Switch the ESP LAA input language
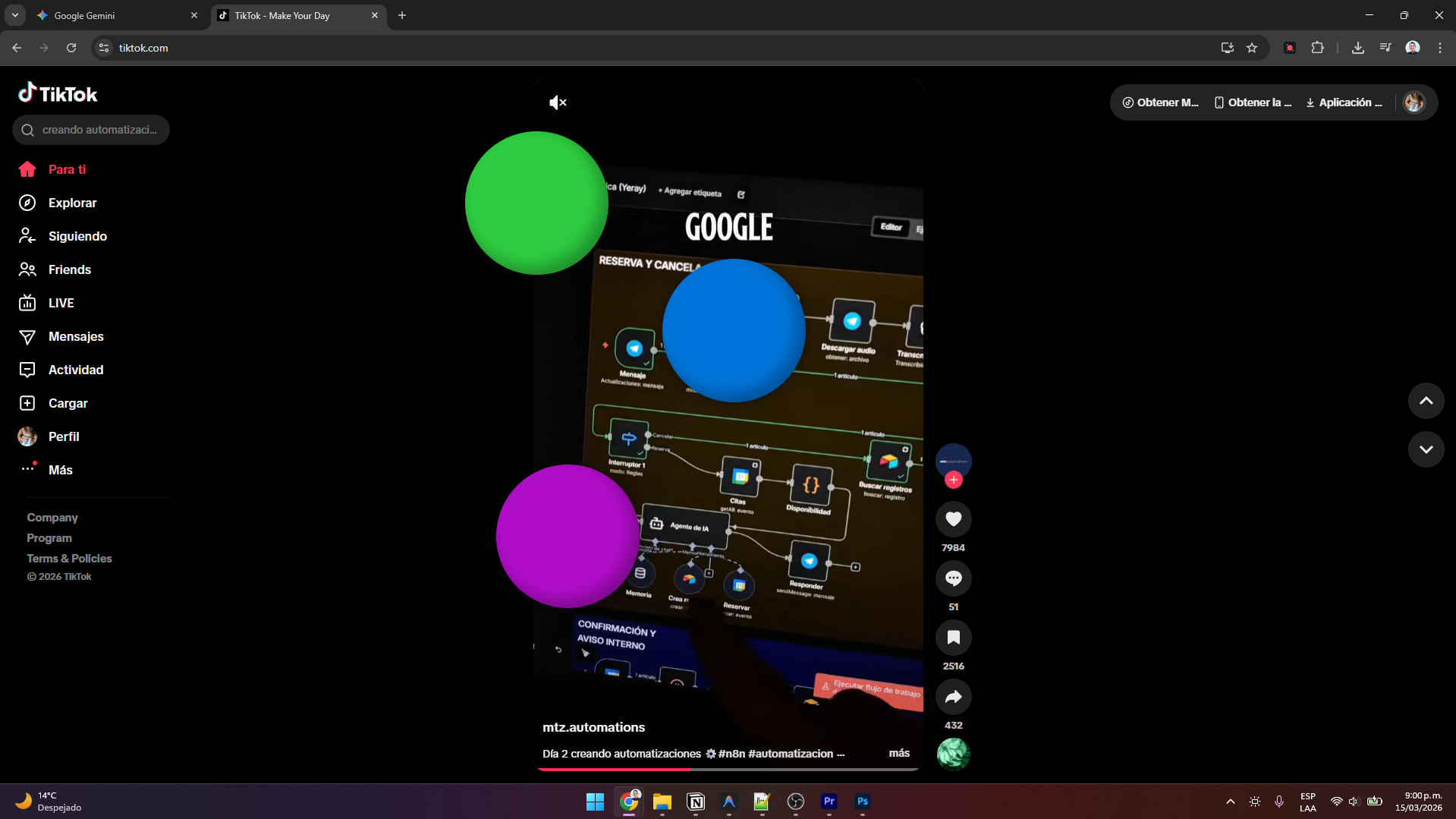 [1308, 802]
